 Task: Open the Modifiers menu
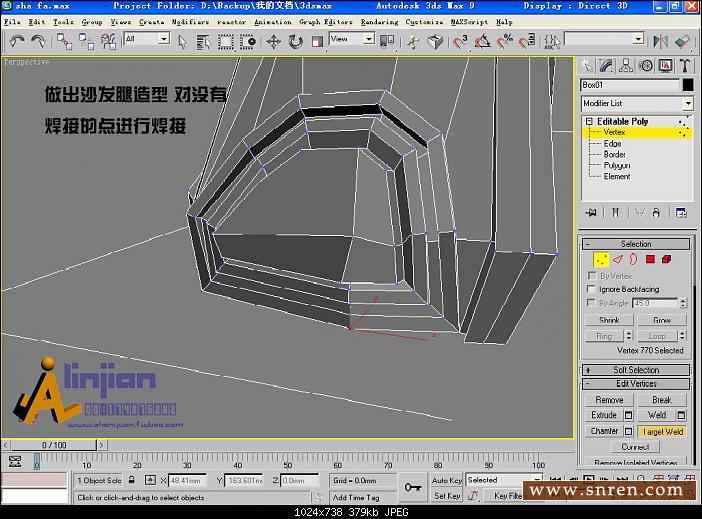tap(190, 21)
